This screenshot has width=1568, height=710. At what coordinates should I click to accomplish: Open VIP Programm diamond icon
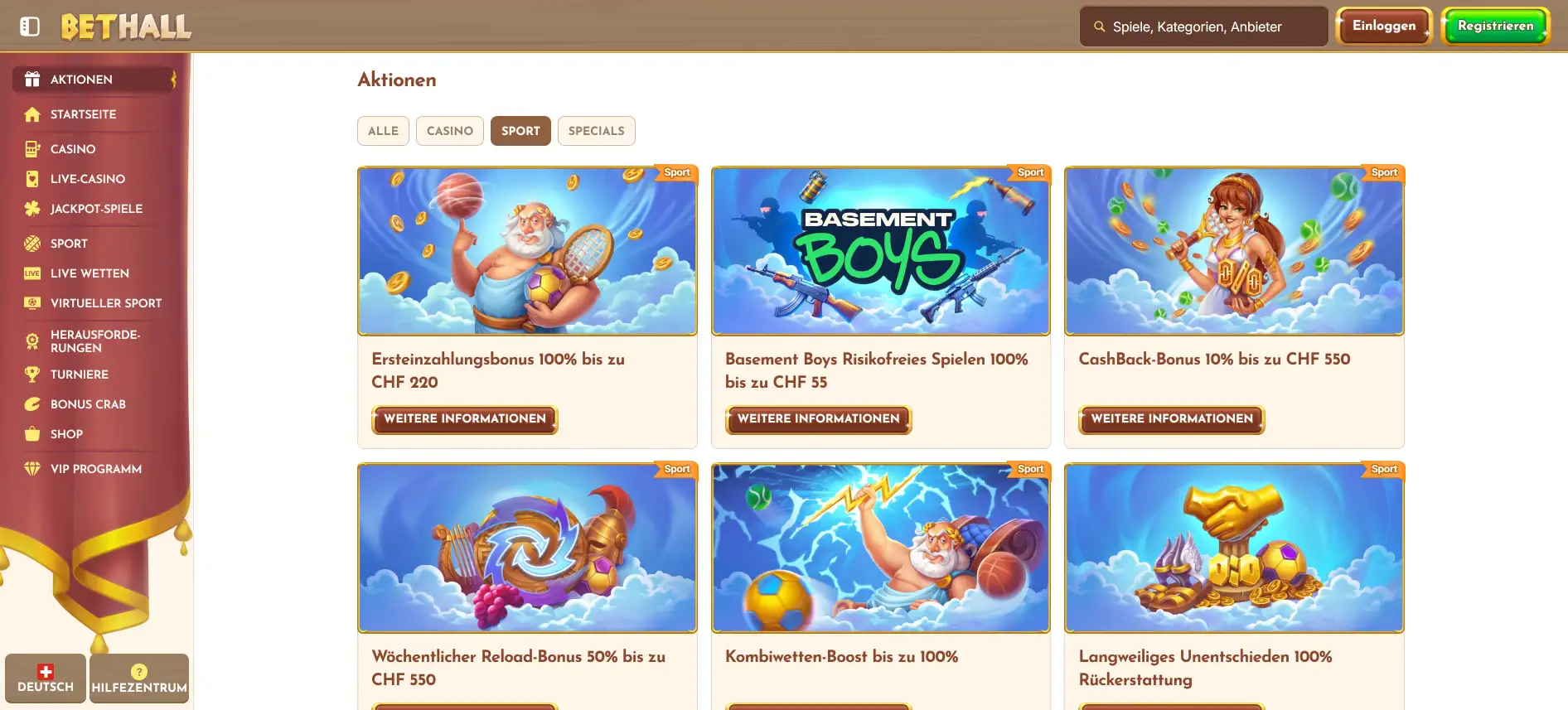pyautogui.click(x=32, y=469)
